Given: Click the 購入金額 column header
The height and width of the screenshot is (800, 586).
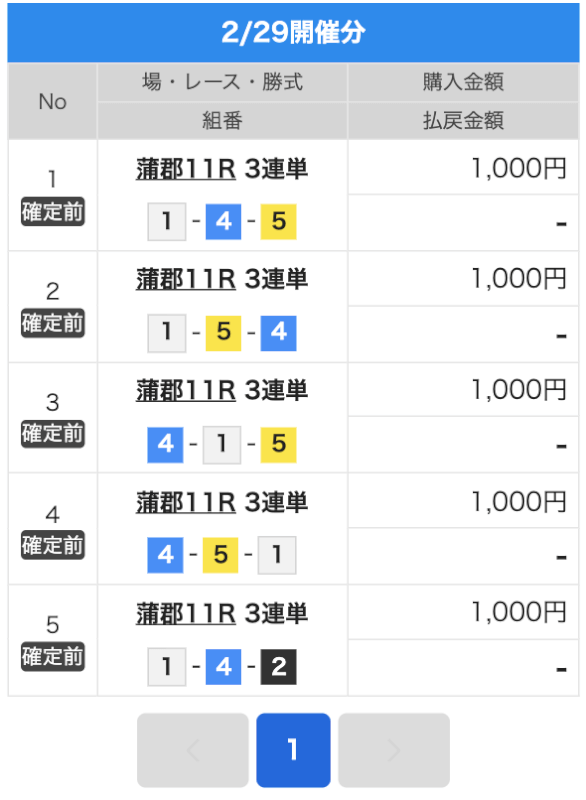Looking at the screenshot, I should point(463,82).
